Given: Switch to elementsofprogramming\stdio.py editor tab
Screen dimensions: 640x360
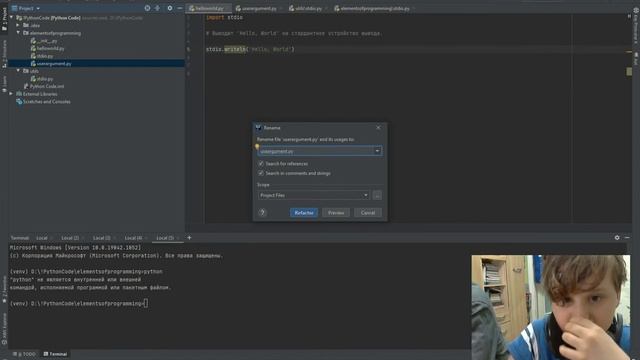Looking at the screenshot, I should click(x=374, y=8).
